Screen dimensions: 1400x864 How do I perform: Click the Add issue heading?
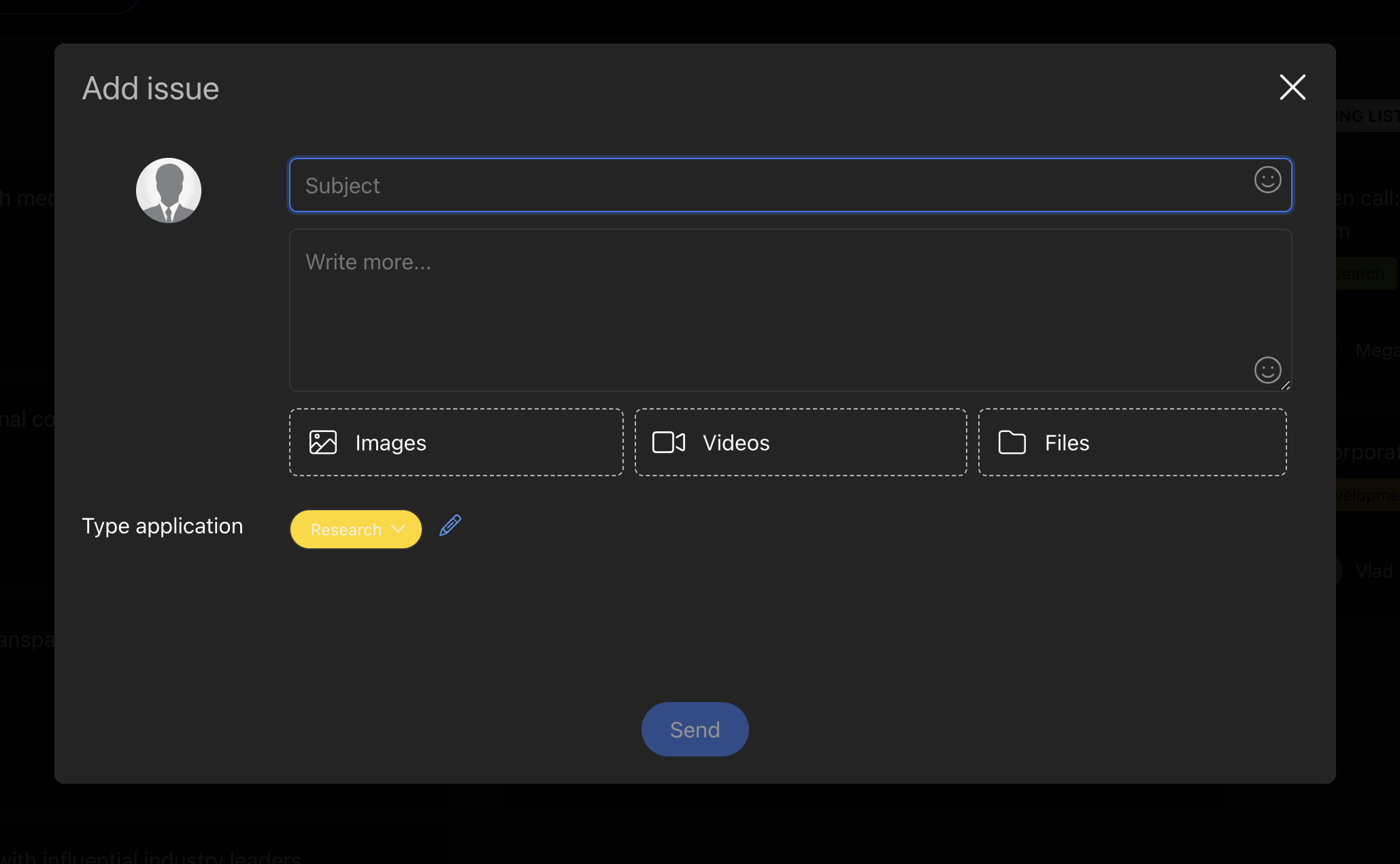coord(150,88)
